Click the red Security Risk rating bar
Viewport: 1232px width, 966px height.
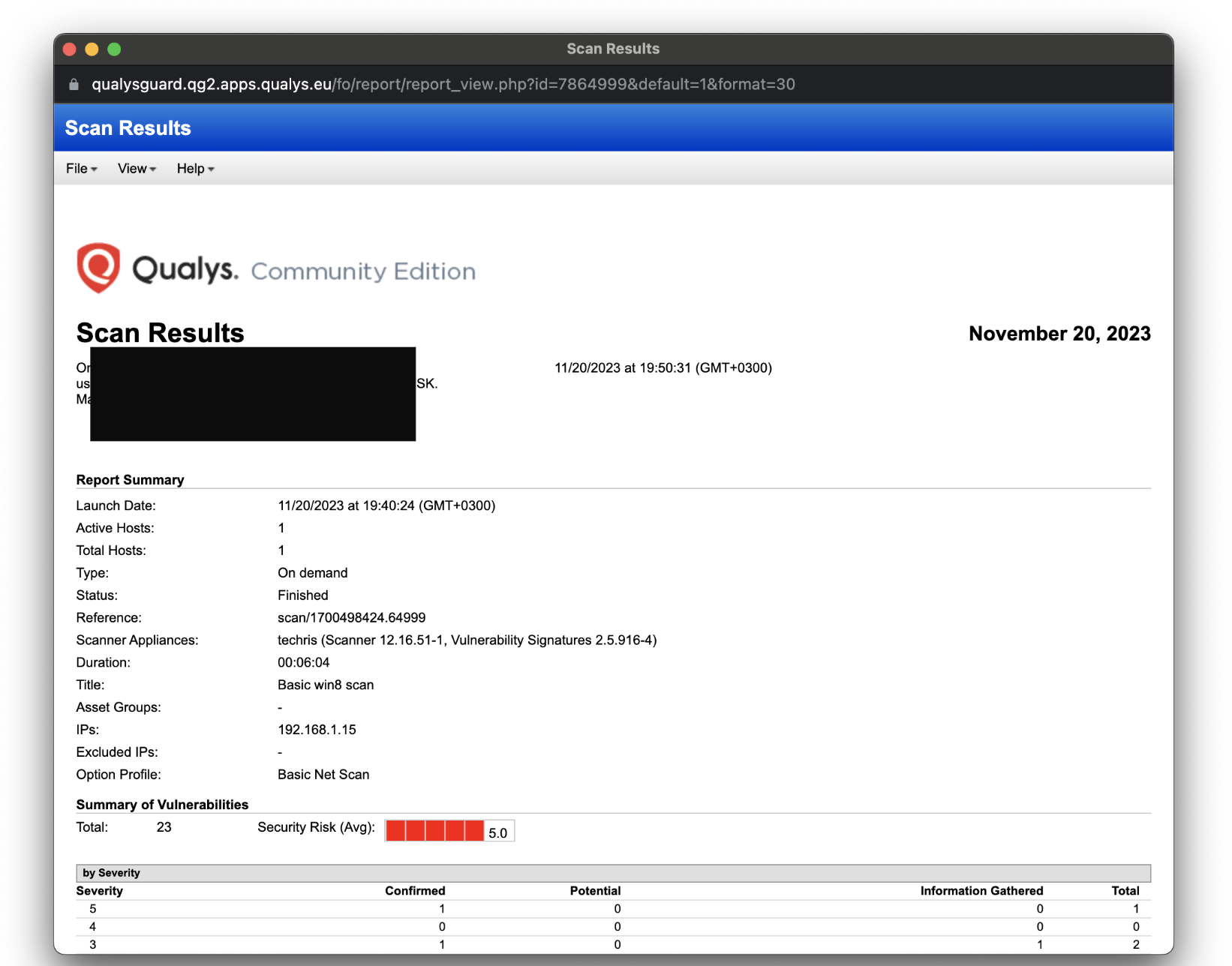(435, 831)
